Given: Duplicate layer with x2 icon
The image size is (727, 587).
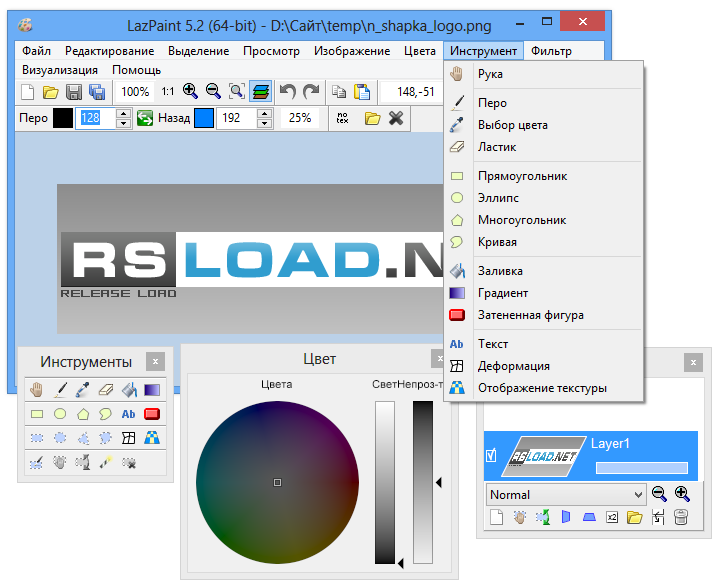Looking at the screenshot, I should coord(612,517).
